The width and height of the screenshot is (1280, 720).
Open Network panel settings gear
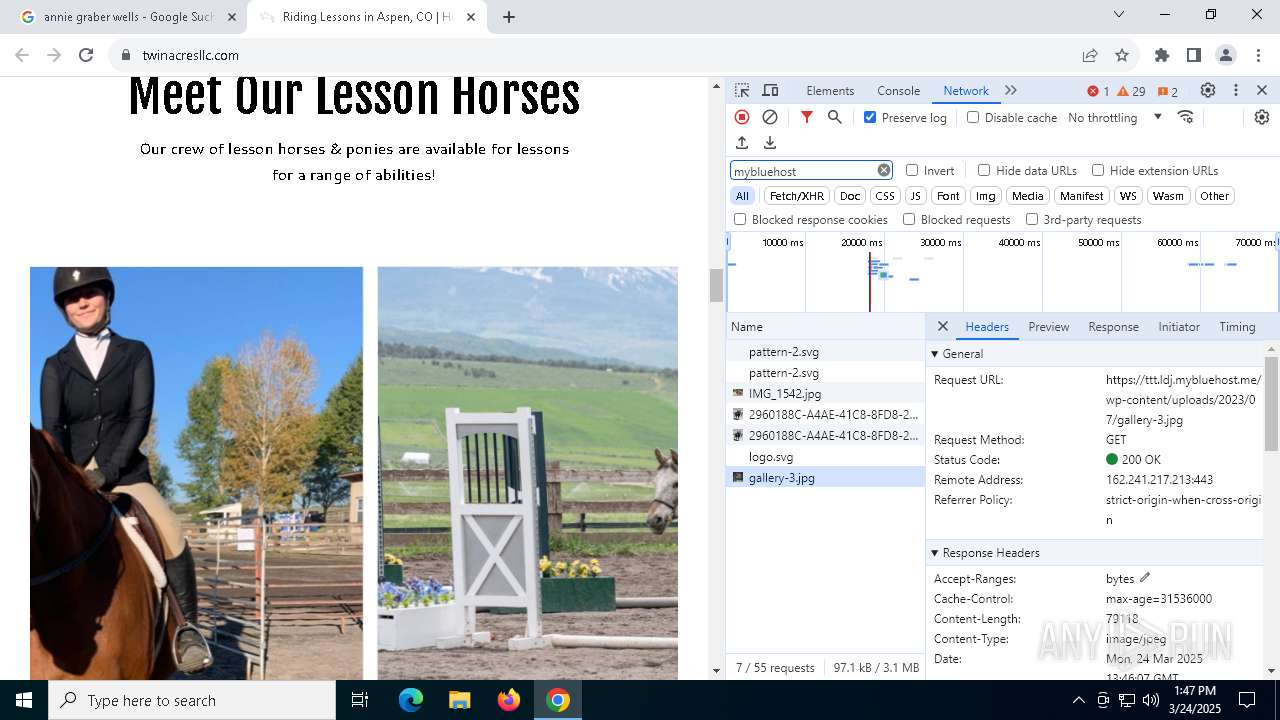pyautogui.click(x=1262, y=117)
